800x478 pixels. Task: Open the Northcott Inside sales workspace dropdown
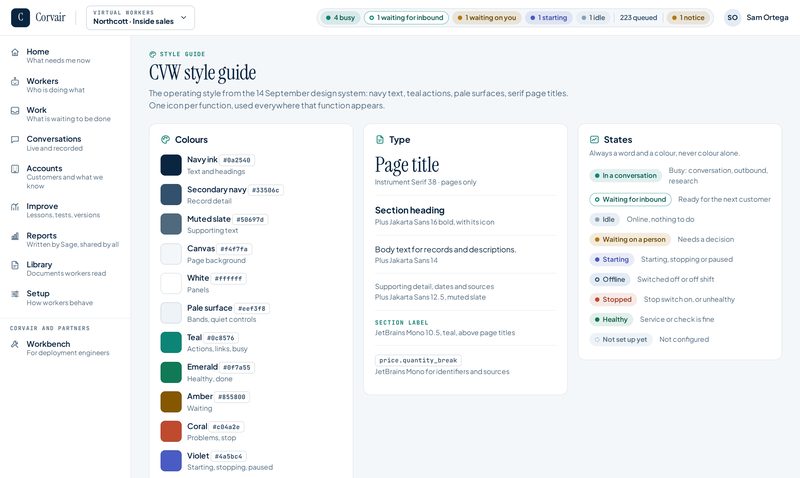coord(140,17)
